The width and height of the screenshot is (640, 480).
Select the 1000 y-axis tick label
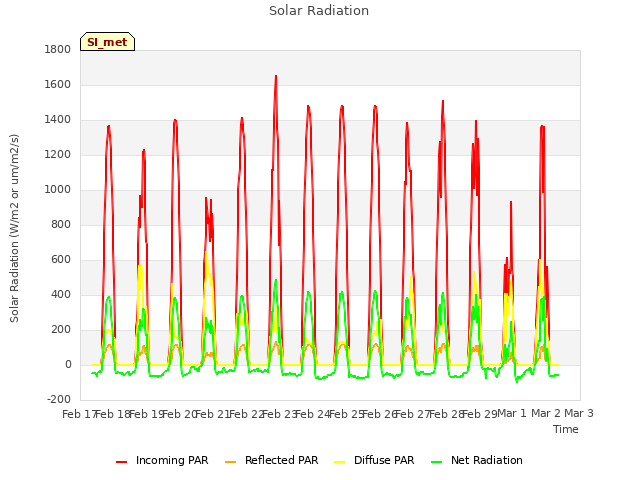(x=58, y=190)
